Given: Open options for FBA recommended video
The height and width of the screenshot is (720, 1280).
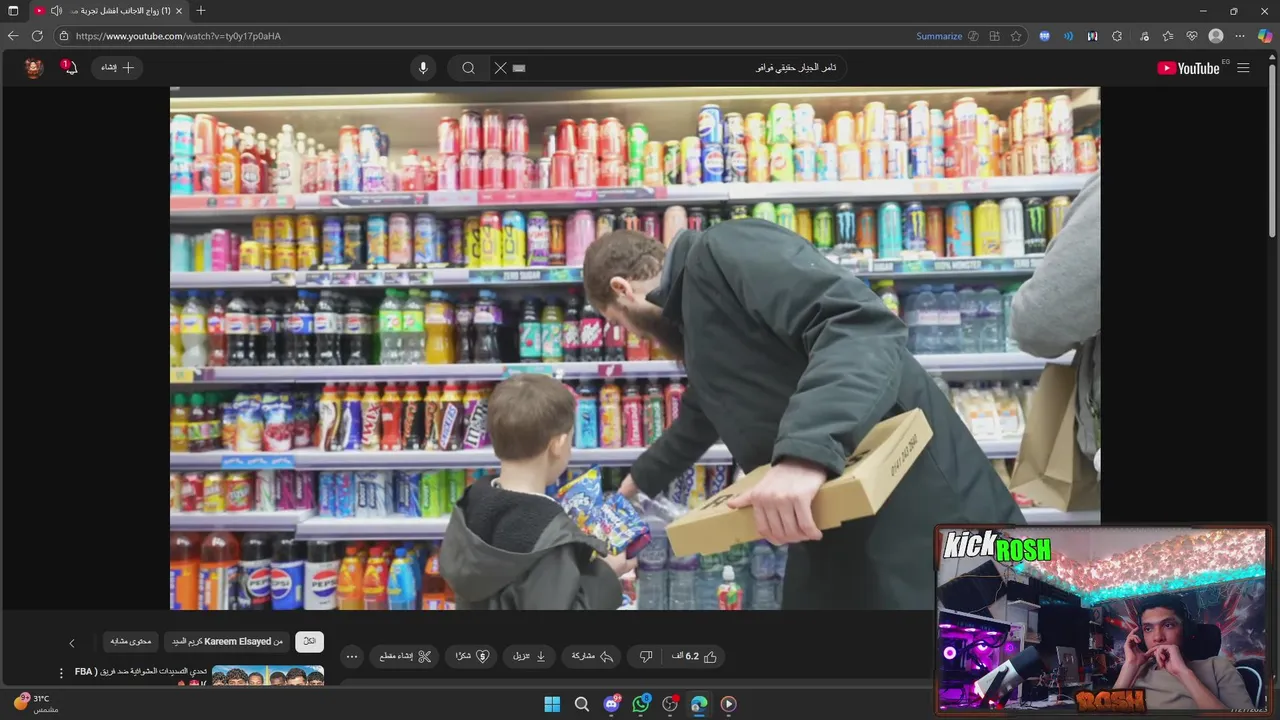Looking at the screenshot, I should [x=61, y=673].
